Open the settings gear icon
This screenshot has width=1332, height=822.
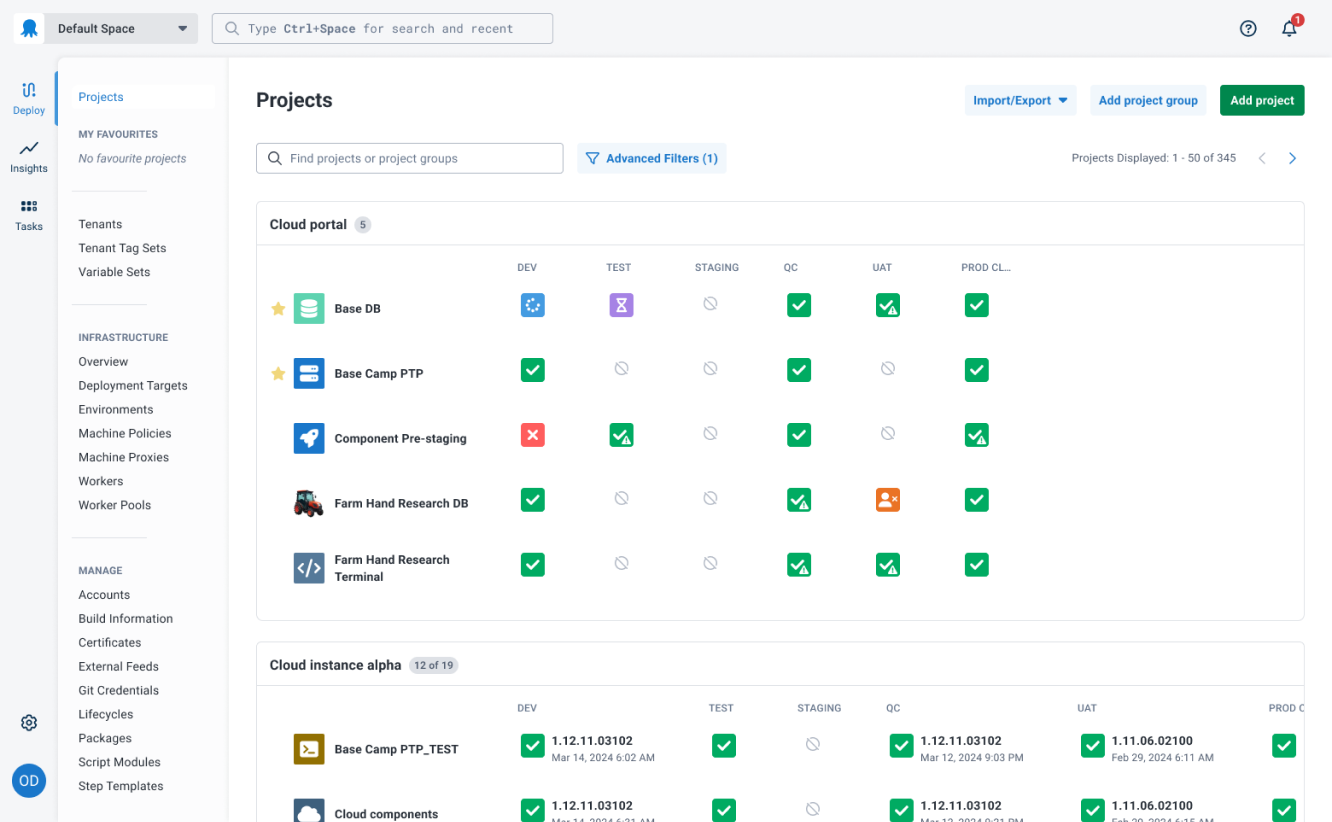(x=29, y=722)
